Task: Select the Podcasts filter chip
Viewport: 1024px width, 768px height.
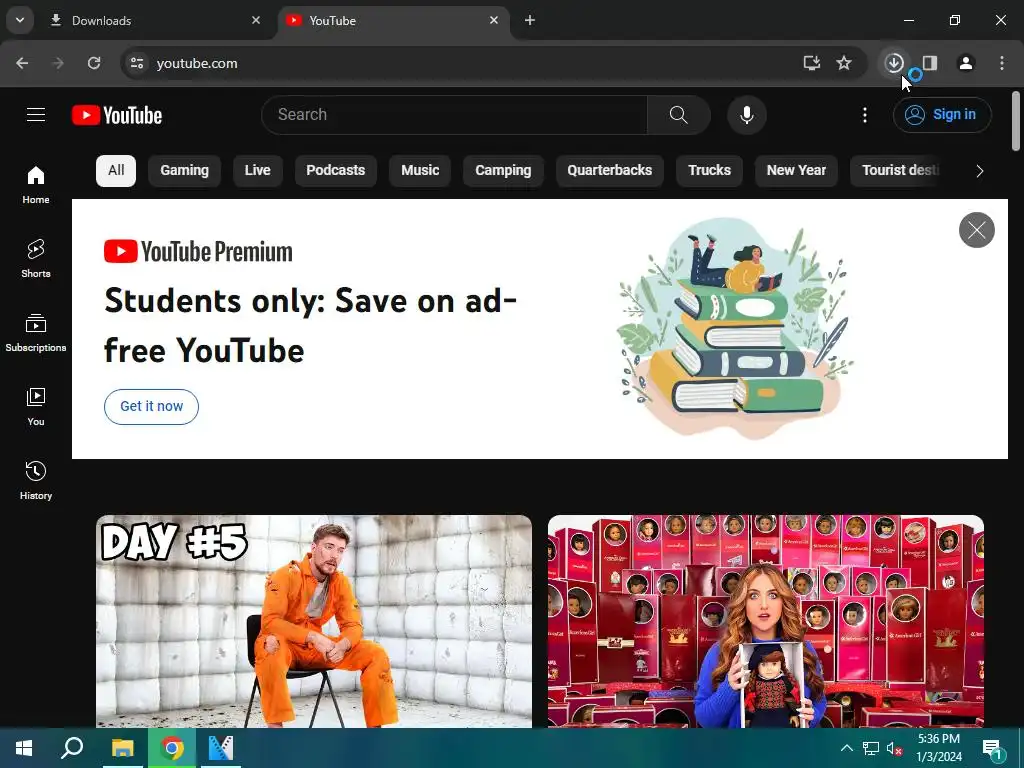Action: 336,170
